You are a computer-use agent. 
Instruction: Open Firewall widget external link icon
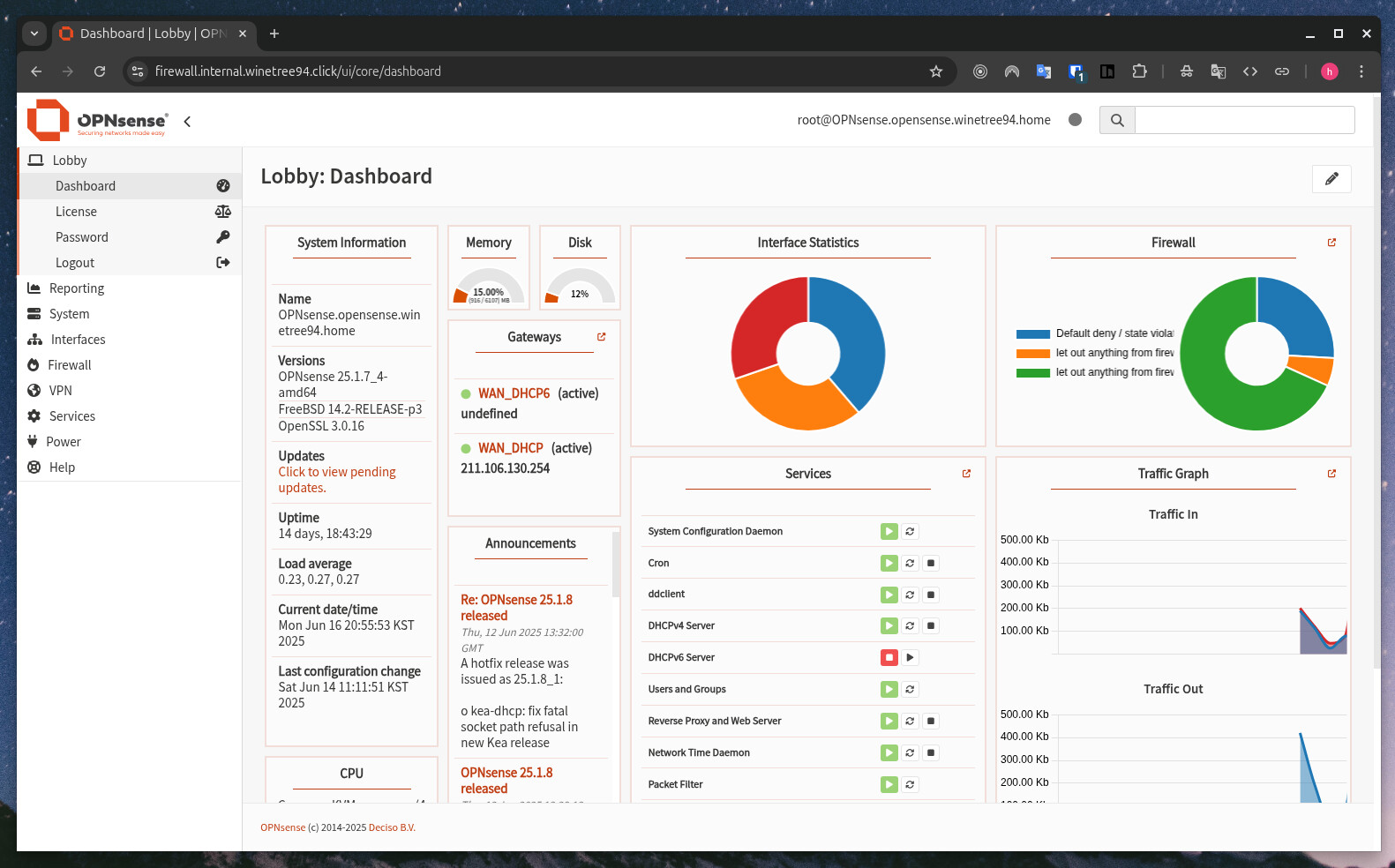pos(1331,243)
